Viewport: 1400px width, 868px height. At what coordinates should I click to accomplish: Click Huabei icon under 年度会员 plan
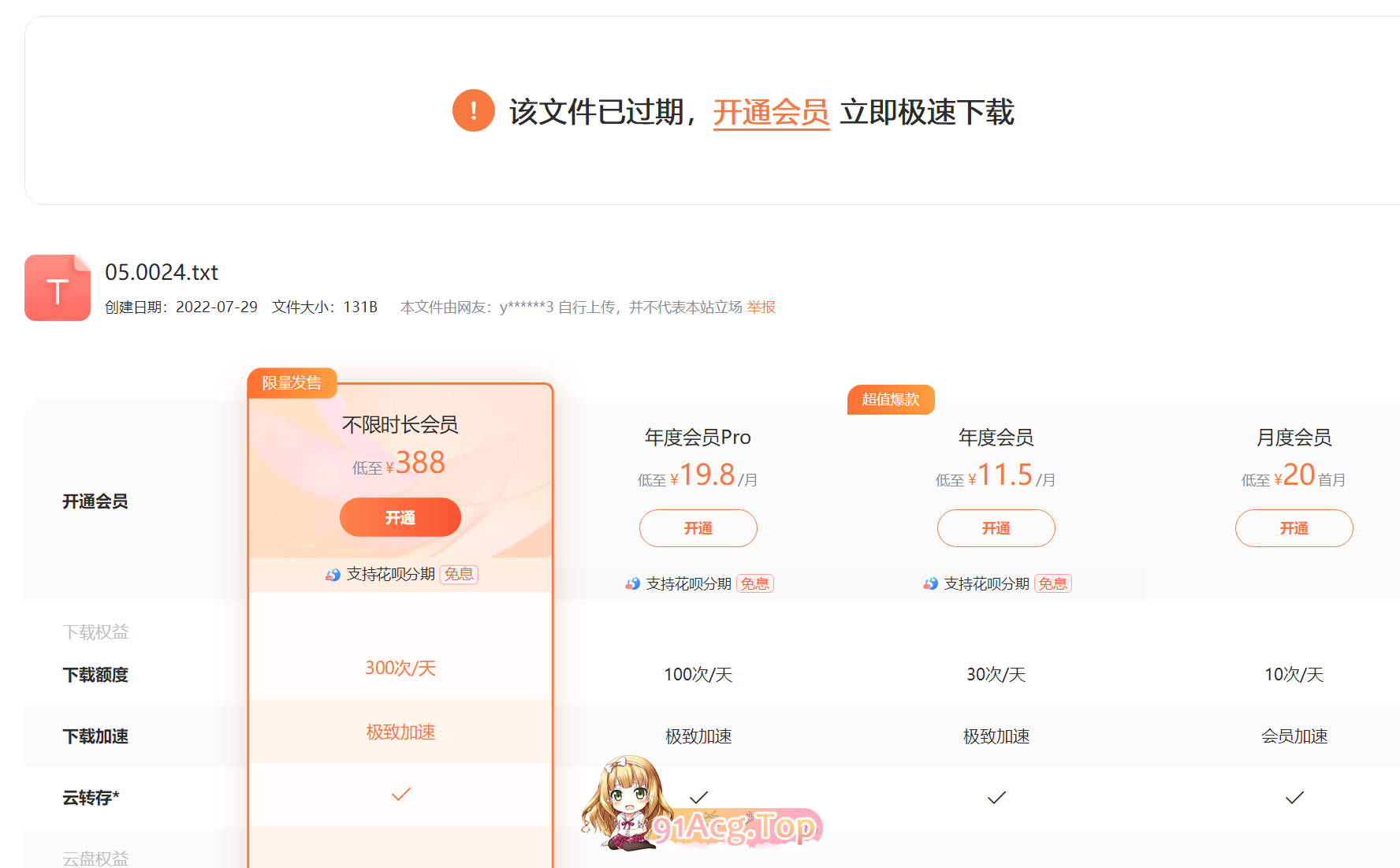[931, 584]
